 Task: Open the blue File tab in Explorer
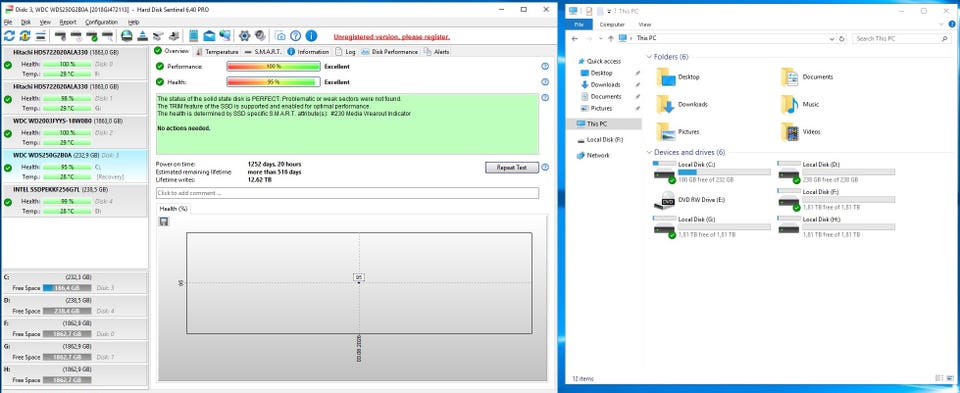point(579,24)
